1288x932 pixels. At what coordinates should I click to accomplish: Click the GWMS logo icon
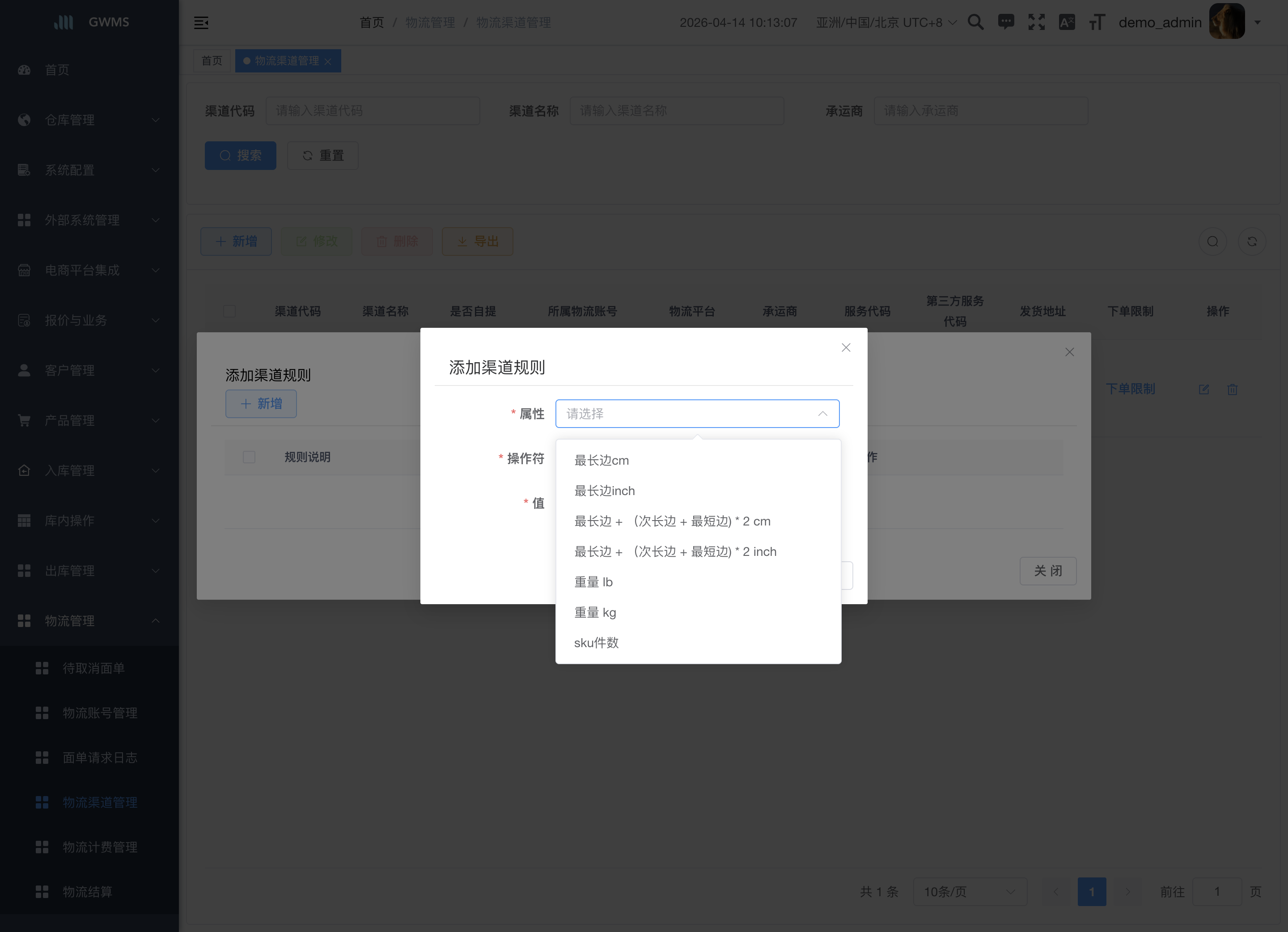pyautogui.click(x=64, y=22)
